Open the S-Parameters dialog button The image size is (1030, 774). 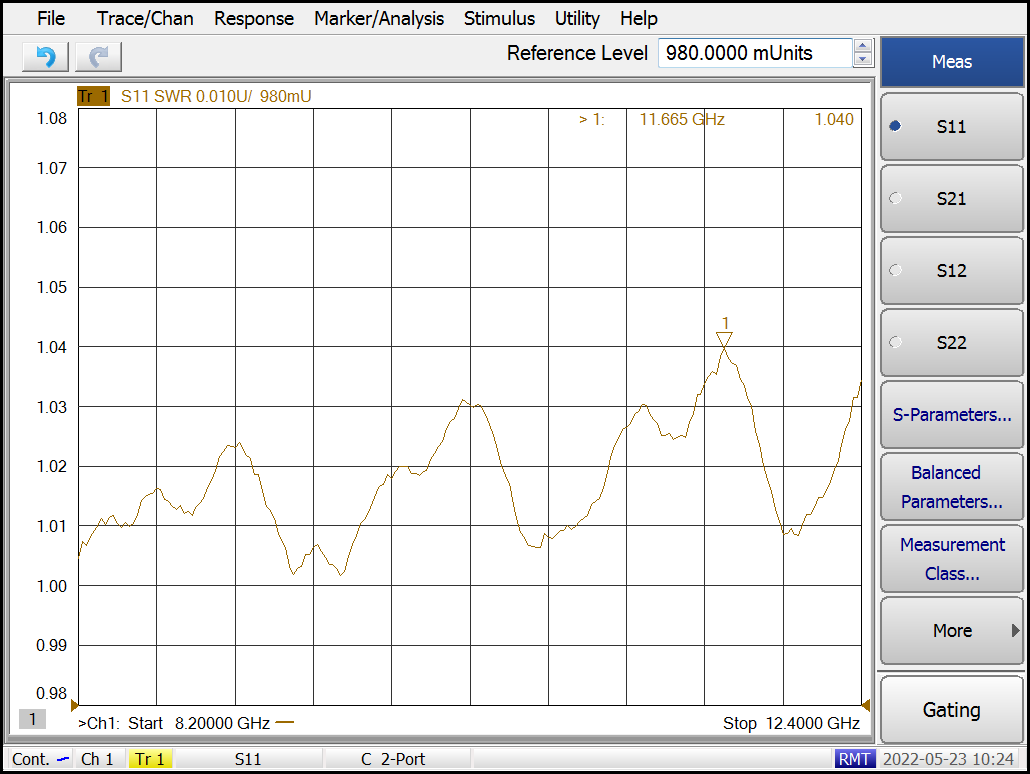(x=951, y=415)
